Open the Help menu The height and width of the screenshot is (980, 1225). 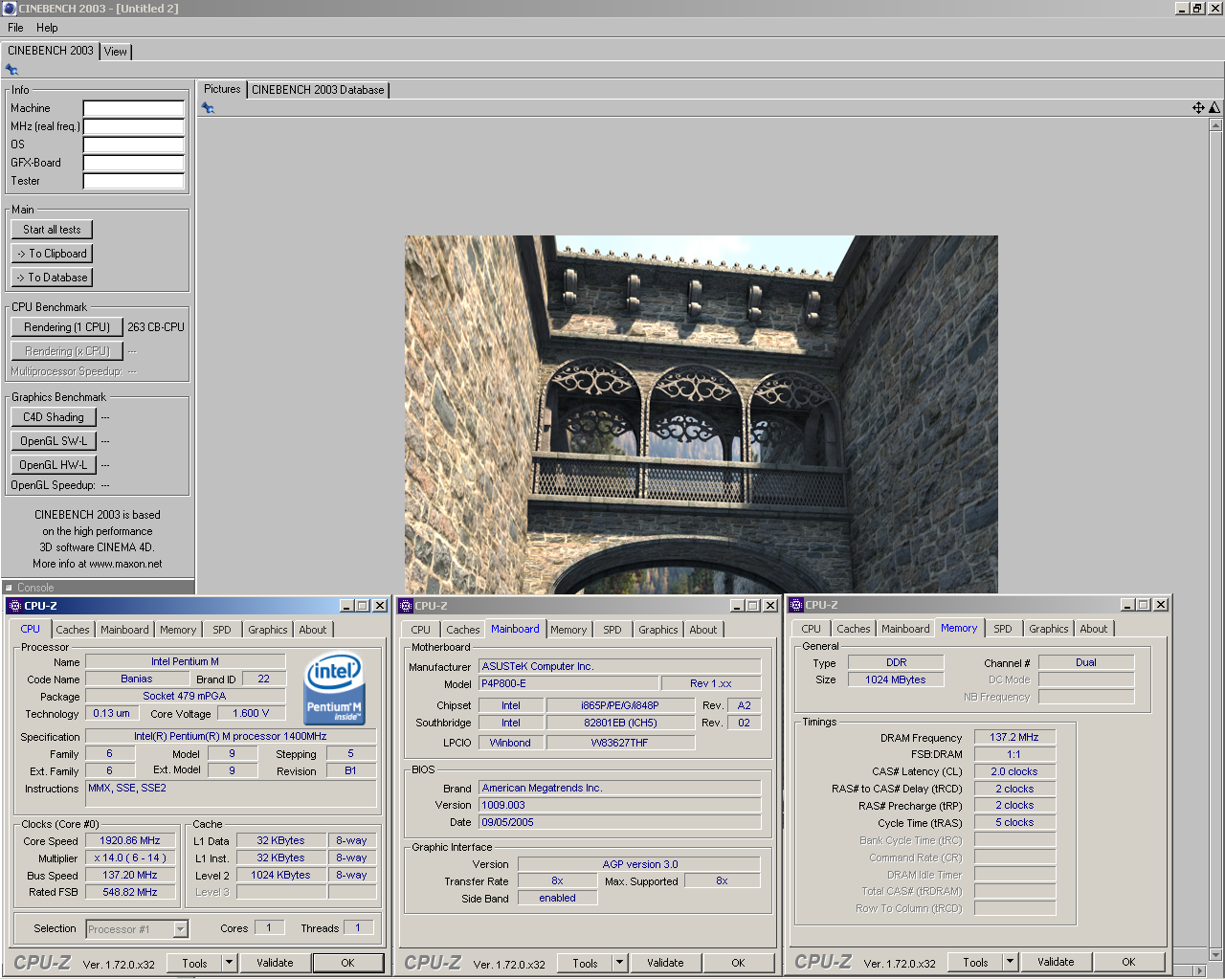pyautogui.click(x=47, y=28)
